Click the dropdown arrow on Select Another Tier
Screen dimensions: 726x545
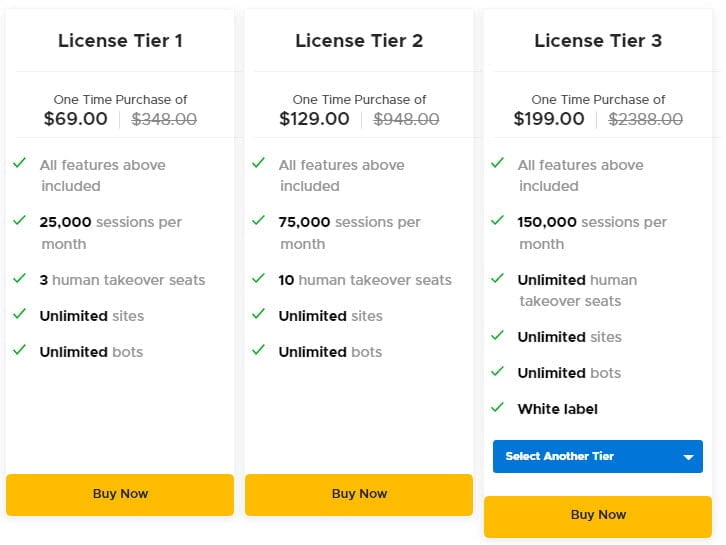[x=688, y=457]
